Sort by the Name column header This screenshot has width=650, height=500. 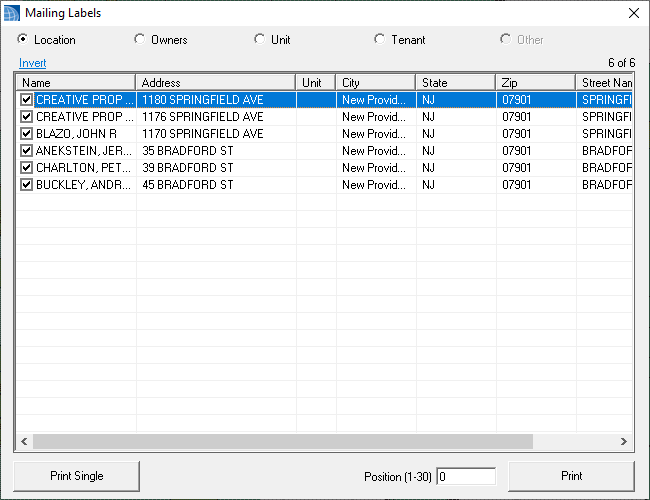(x=76, y=83)
